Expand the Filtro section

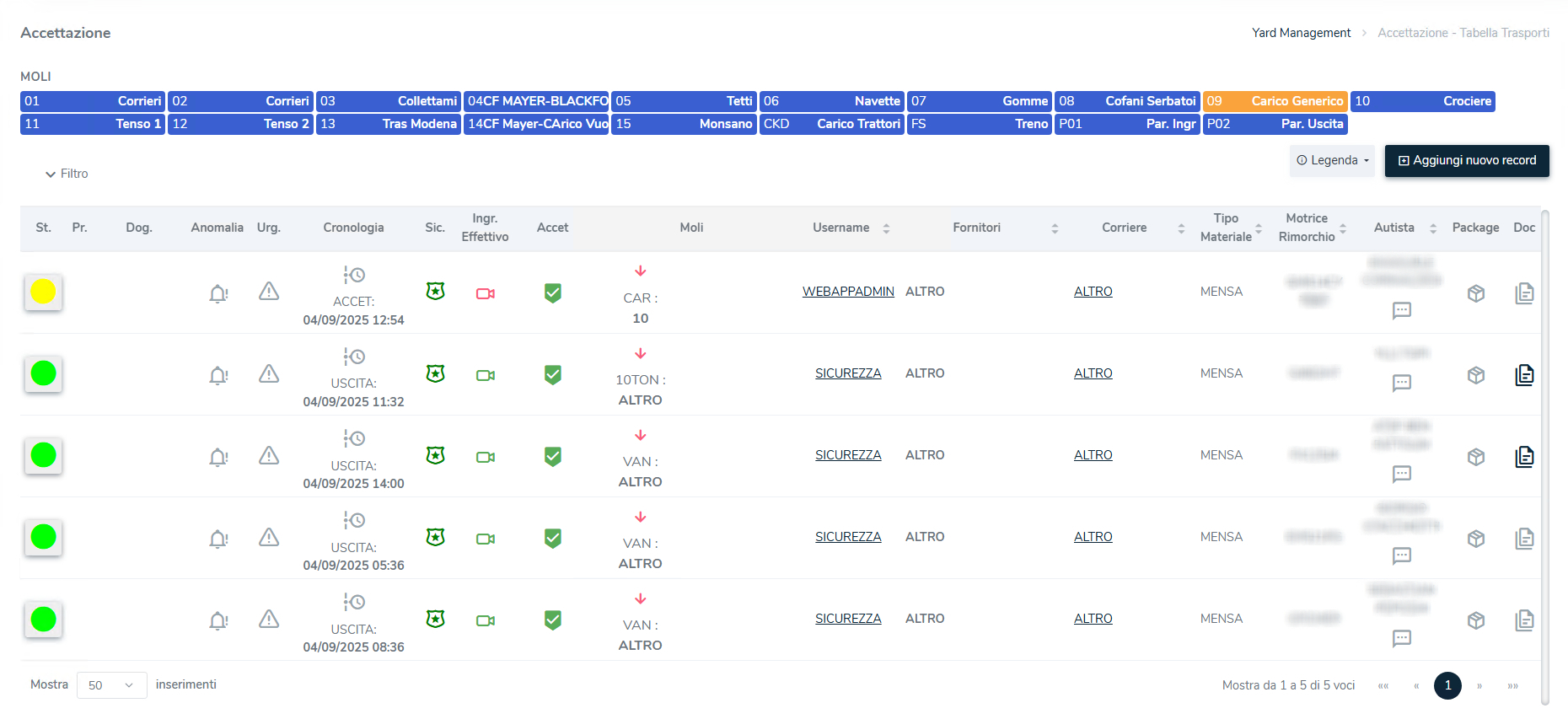[67, 174]
